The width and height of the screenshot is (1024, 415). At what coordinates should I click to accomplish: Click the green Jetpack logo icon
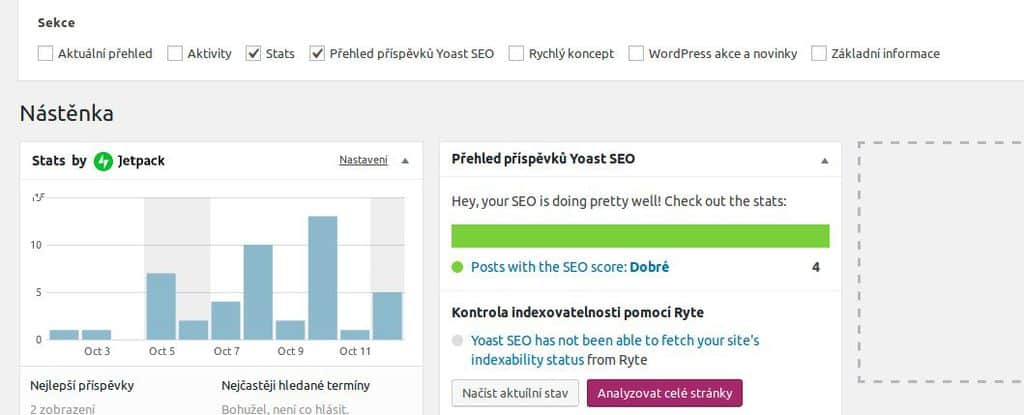click(x=103, y=161)
